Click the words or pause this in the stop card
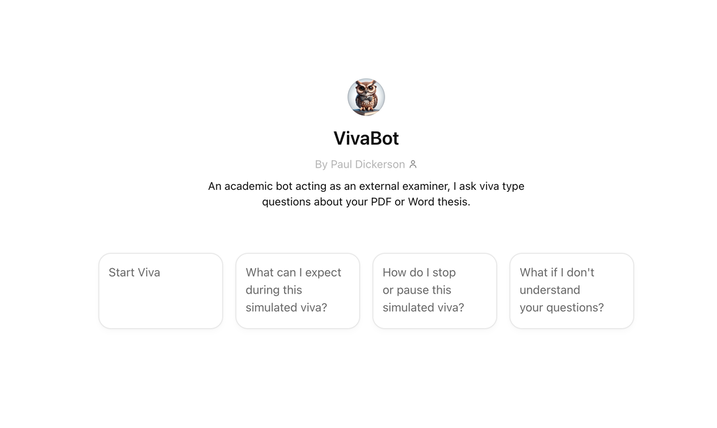This screenshot has width=717, height=428. pyautogui.click(x=417, y=290)
